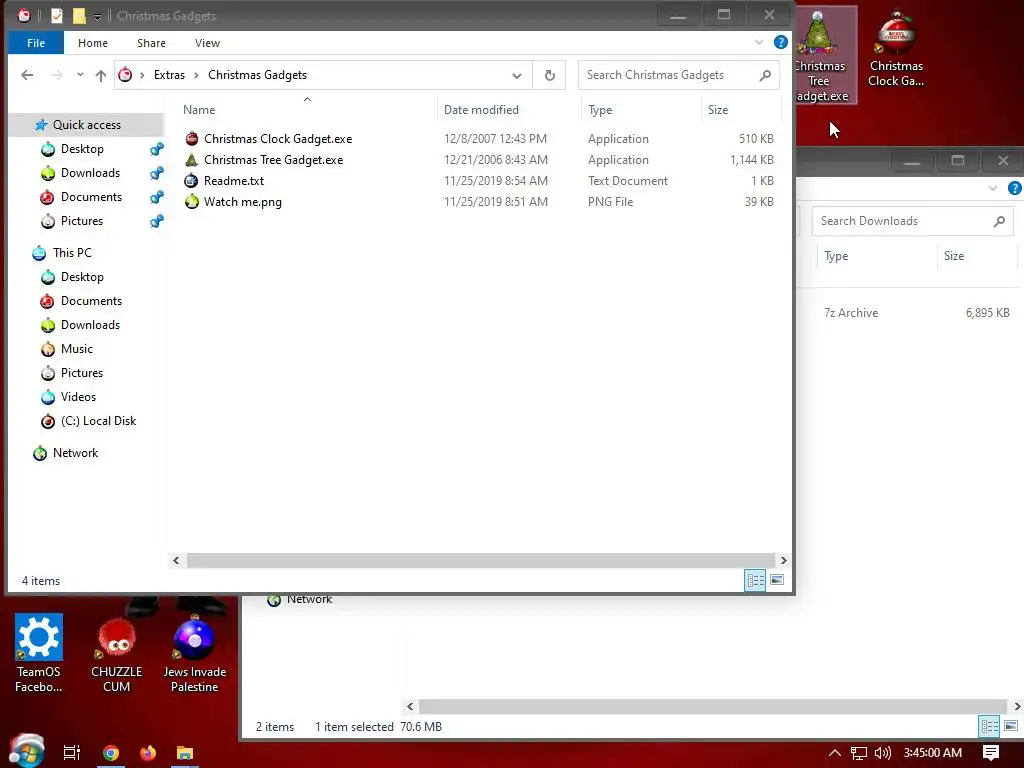Click the Readme.txt file icon

(x=191, y=180)
